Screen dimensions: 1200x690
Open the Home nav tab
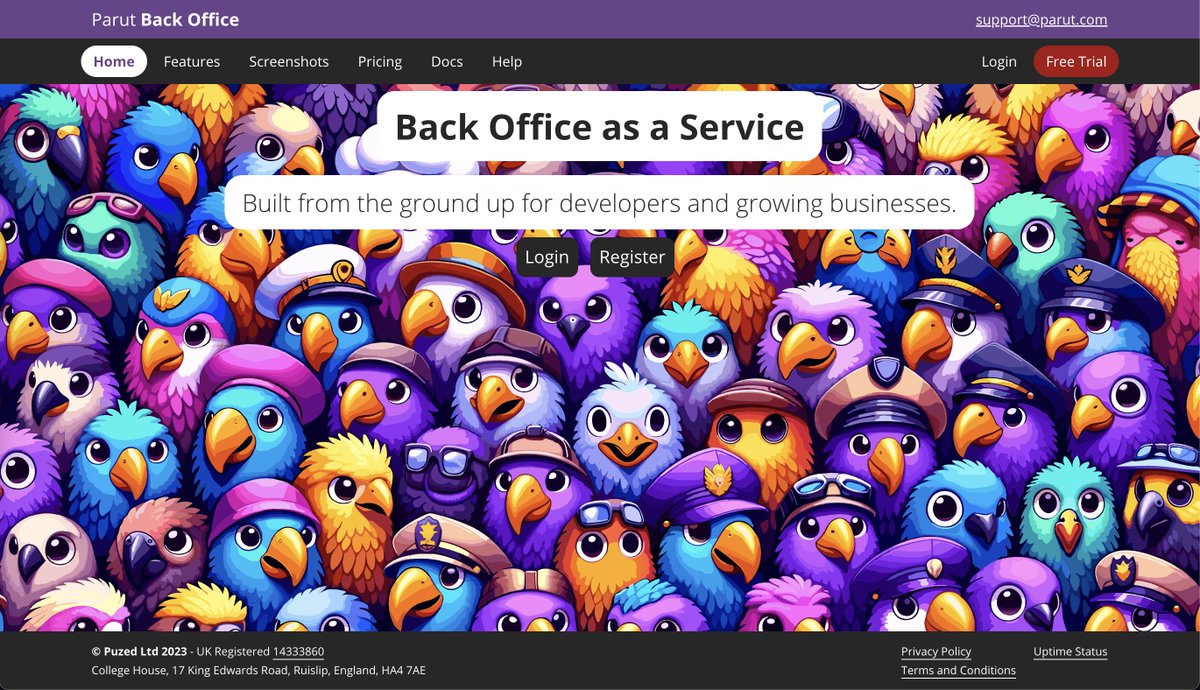click(x=114, y=61)
